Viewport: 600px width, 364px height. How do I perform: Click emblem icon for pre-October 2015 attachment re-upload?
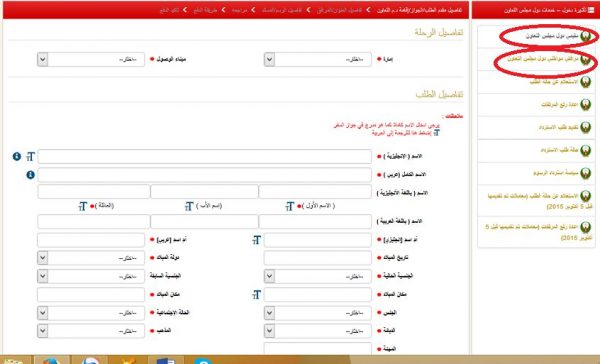tap(585, 227)
